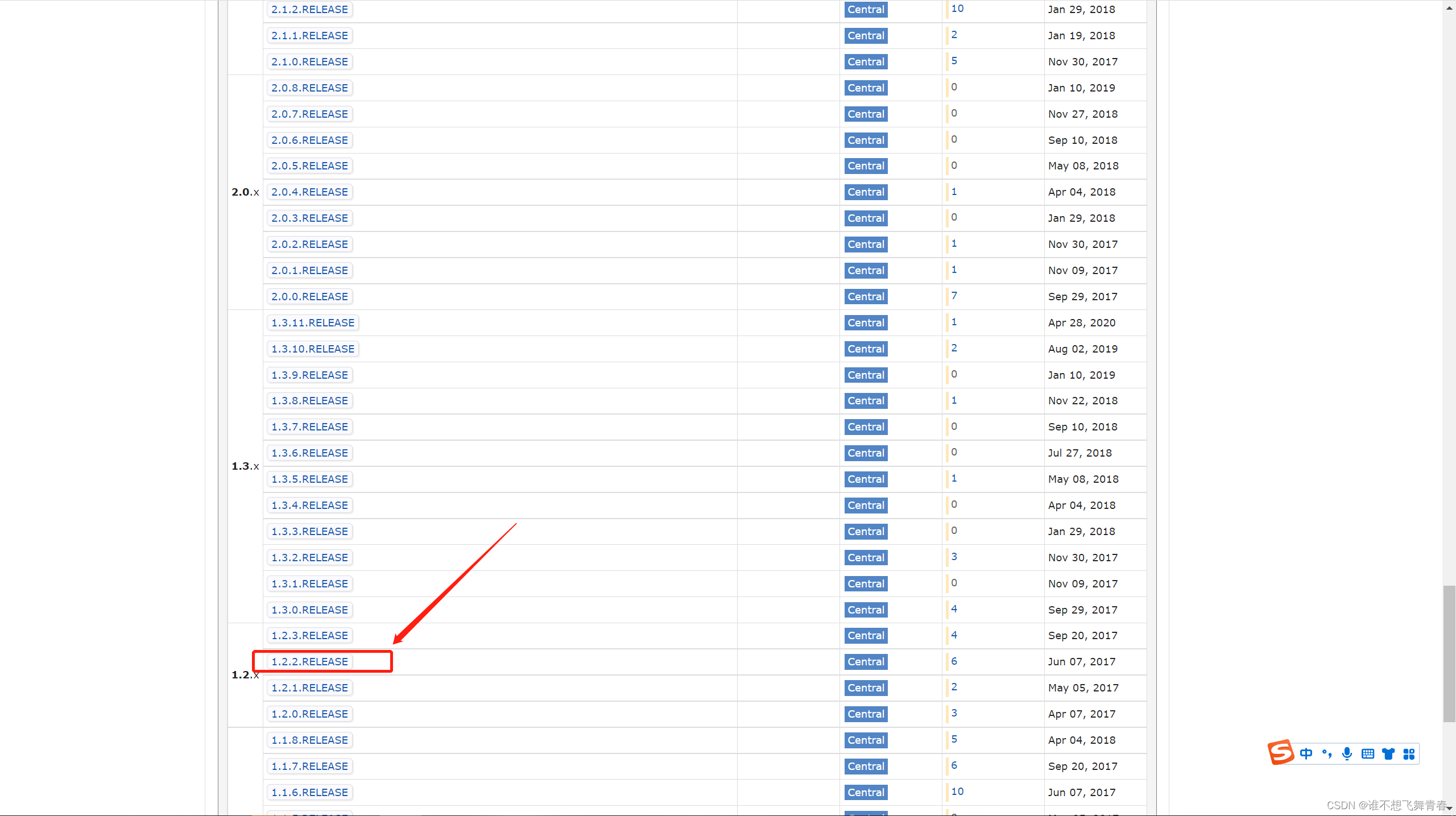Open Sogou toolbox grid icon
1456x816 pixels.
1409,754
